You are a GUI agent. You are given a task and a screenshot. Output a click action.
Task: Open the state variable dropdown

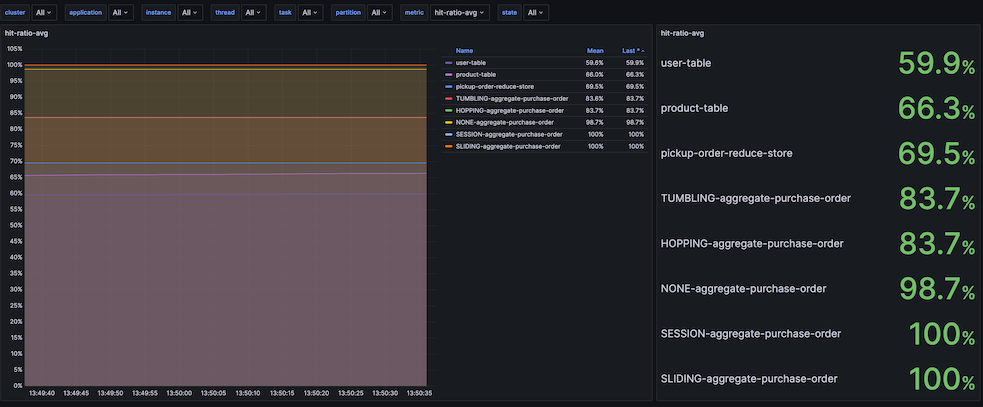[x=535, y=13]
